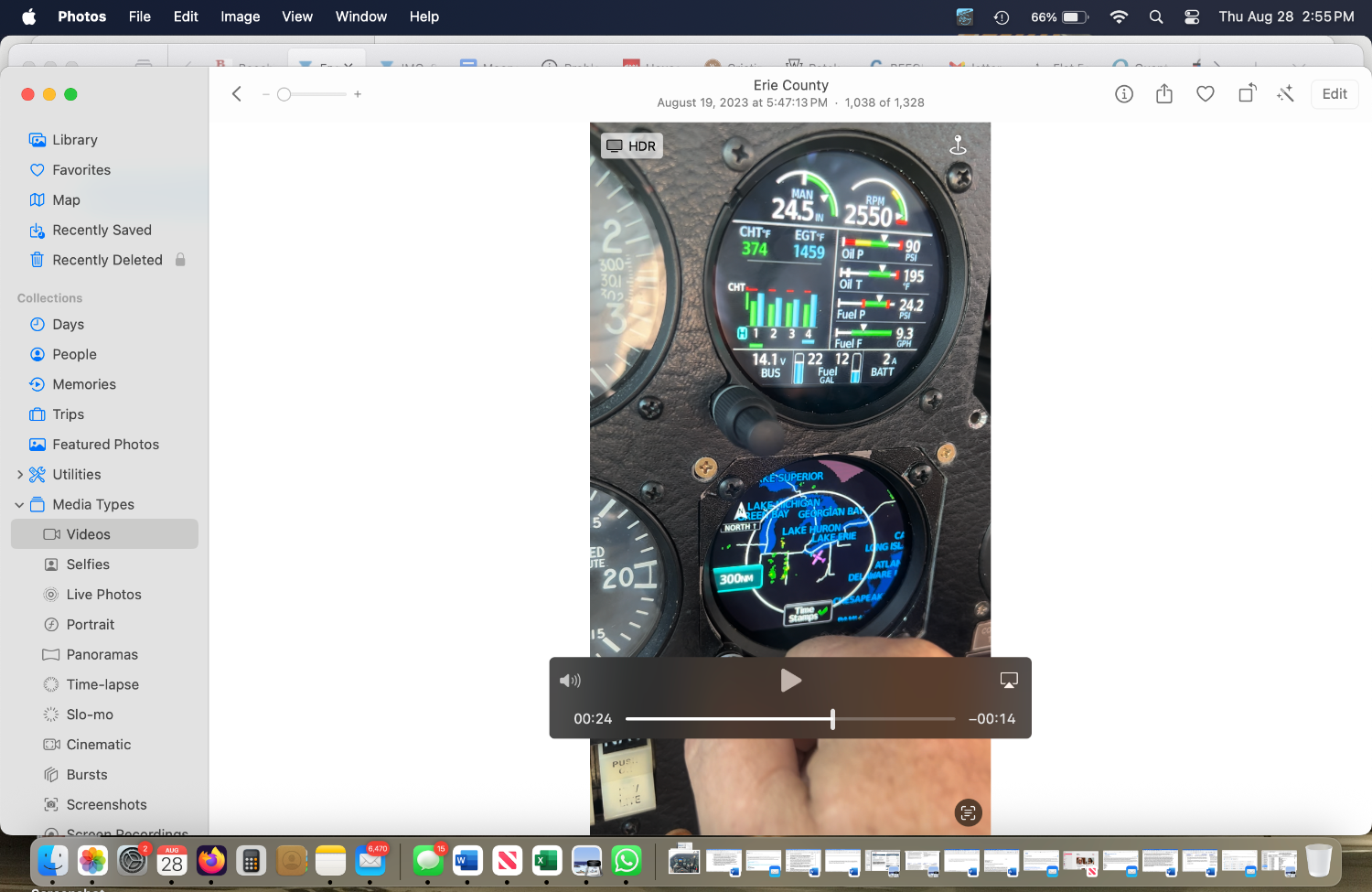Open Finder from the Dock
Image resolution: width=1372 pixels, height=892 pixels.
click(x=52, y=861)
